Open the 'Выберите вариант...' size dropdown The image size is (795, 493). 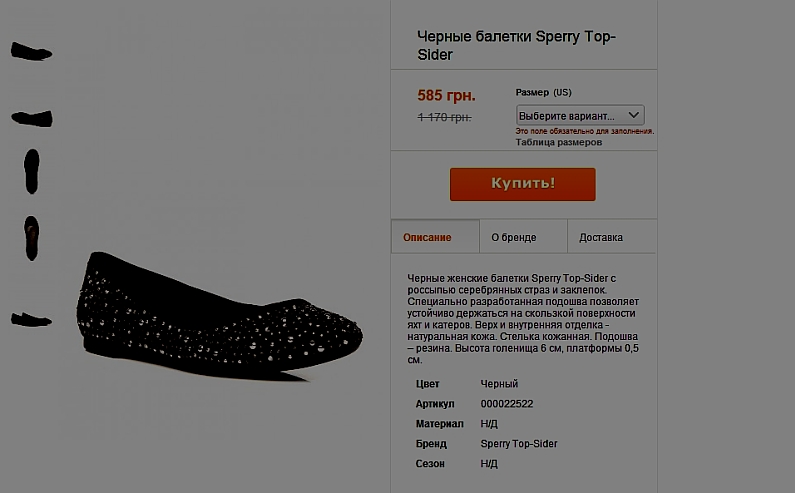click(x=570, y=116)
